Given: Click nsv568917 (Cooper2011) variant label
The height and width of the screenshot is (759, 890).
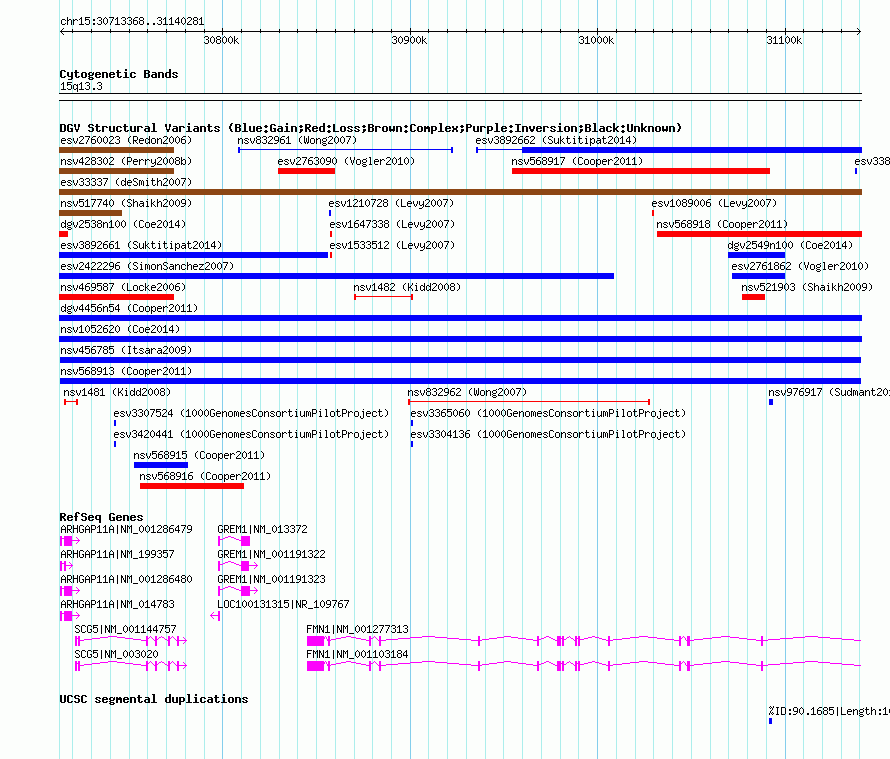Looking at the screenshot, I should tap(577, 161).
